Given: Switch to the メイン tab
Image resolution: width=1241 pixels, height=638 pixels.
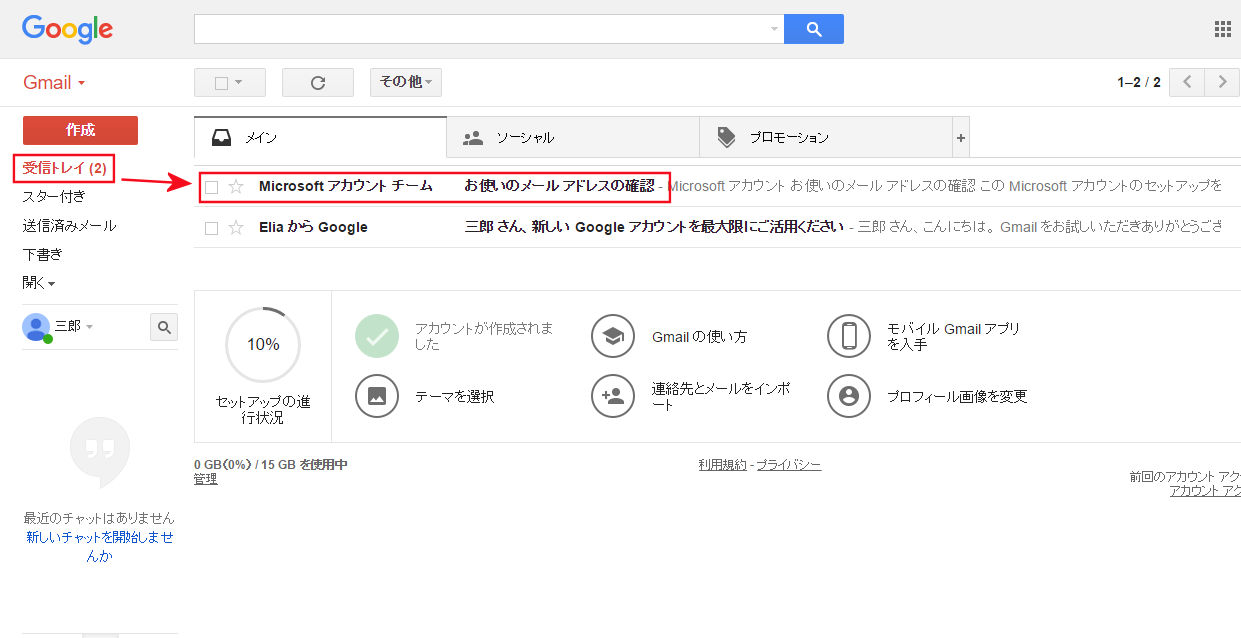Looking at the screenshot, I should (x=320, y=138).
